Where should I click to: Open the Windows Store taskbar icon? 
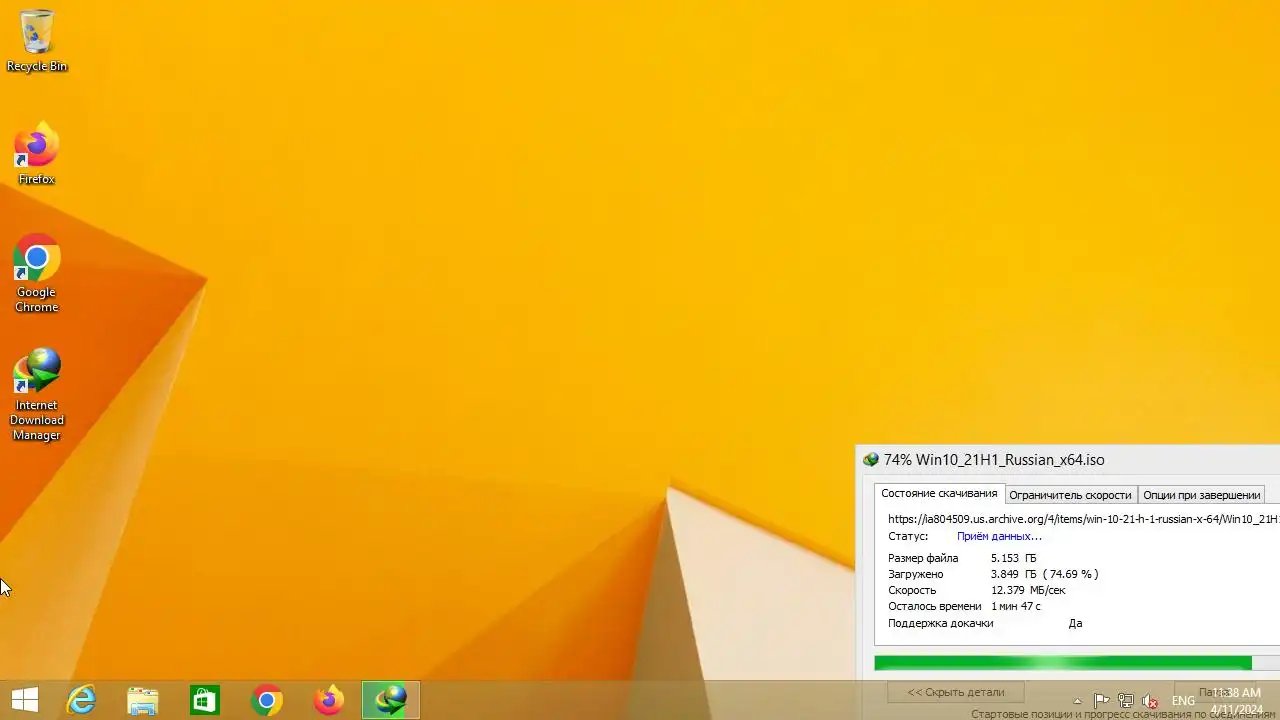point(205,700)
